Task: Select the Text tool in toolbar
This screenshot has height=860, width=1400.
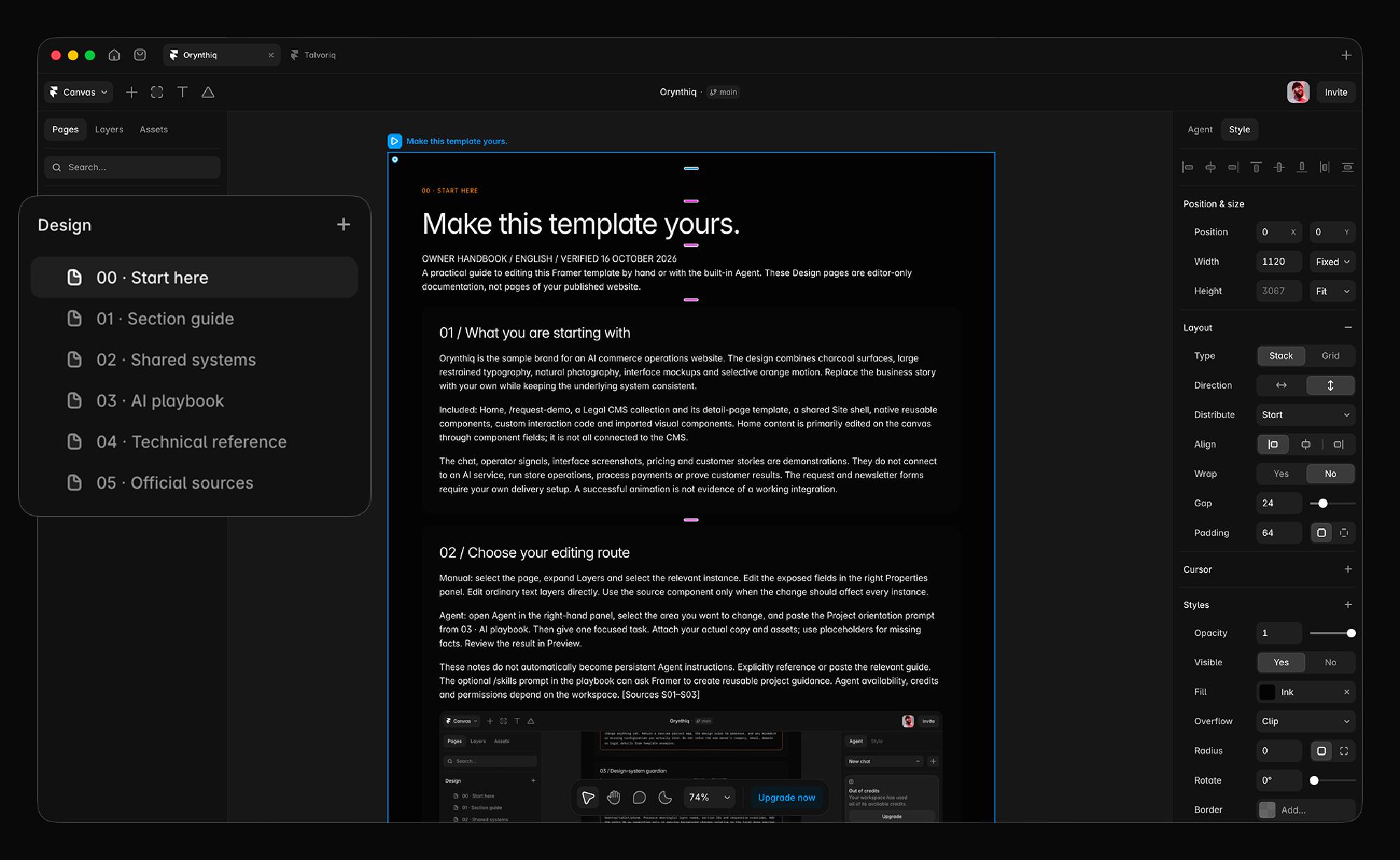Action: pyautogui.click(x=182, y=92)
